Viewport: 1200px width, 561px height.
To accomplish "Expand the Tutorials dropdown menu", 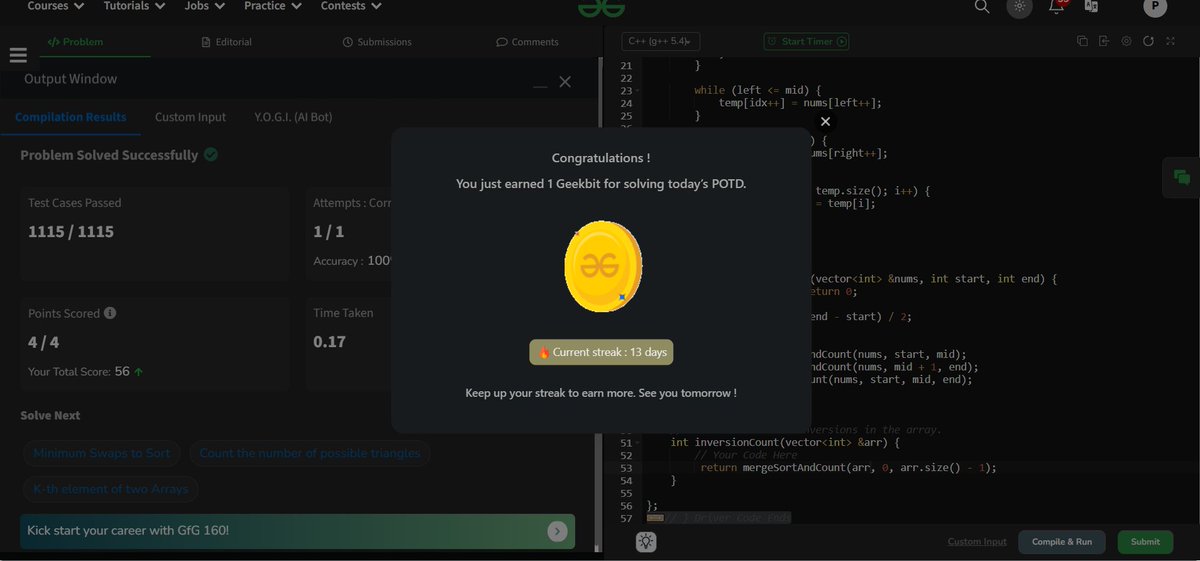I will point(136,6).
